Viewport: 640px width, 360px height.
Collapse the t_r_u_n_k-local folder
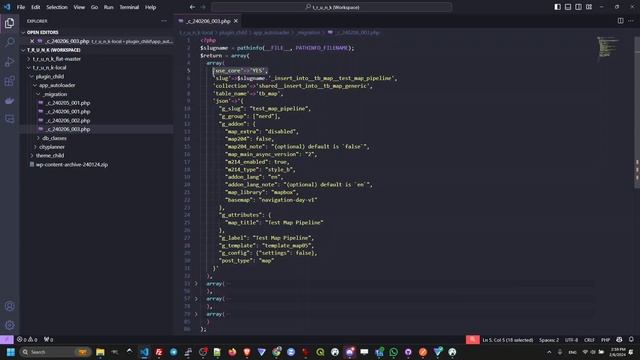[x=29, y=68]
